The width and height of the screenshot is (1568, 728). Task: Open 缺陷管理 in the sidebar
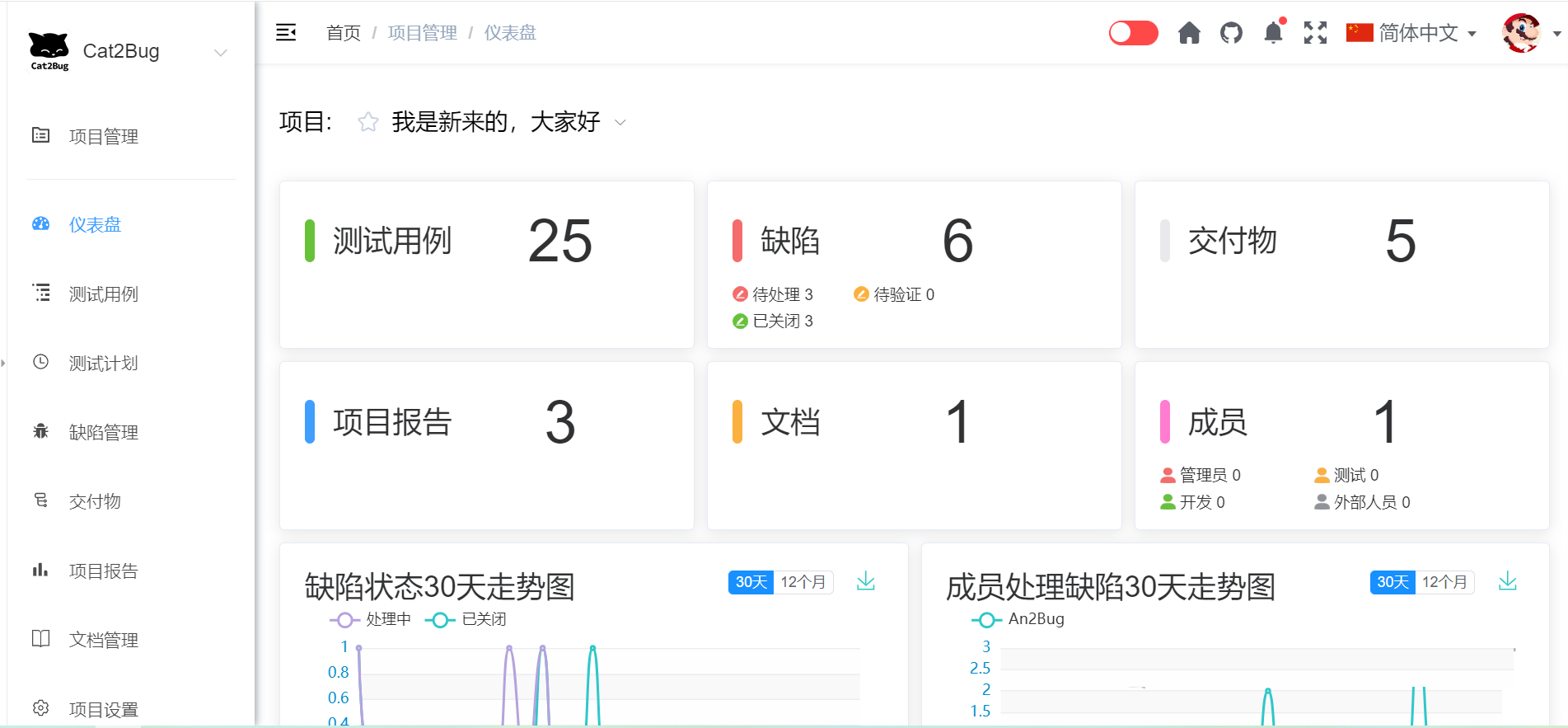click(x=103, y=432)
